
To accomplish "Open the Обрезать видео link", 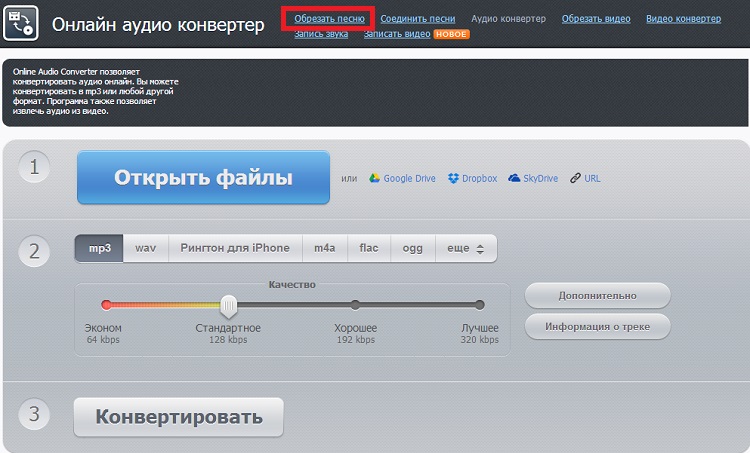I will coord(596,19).
